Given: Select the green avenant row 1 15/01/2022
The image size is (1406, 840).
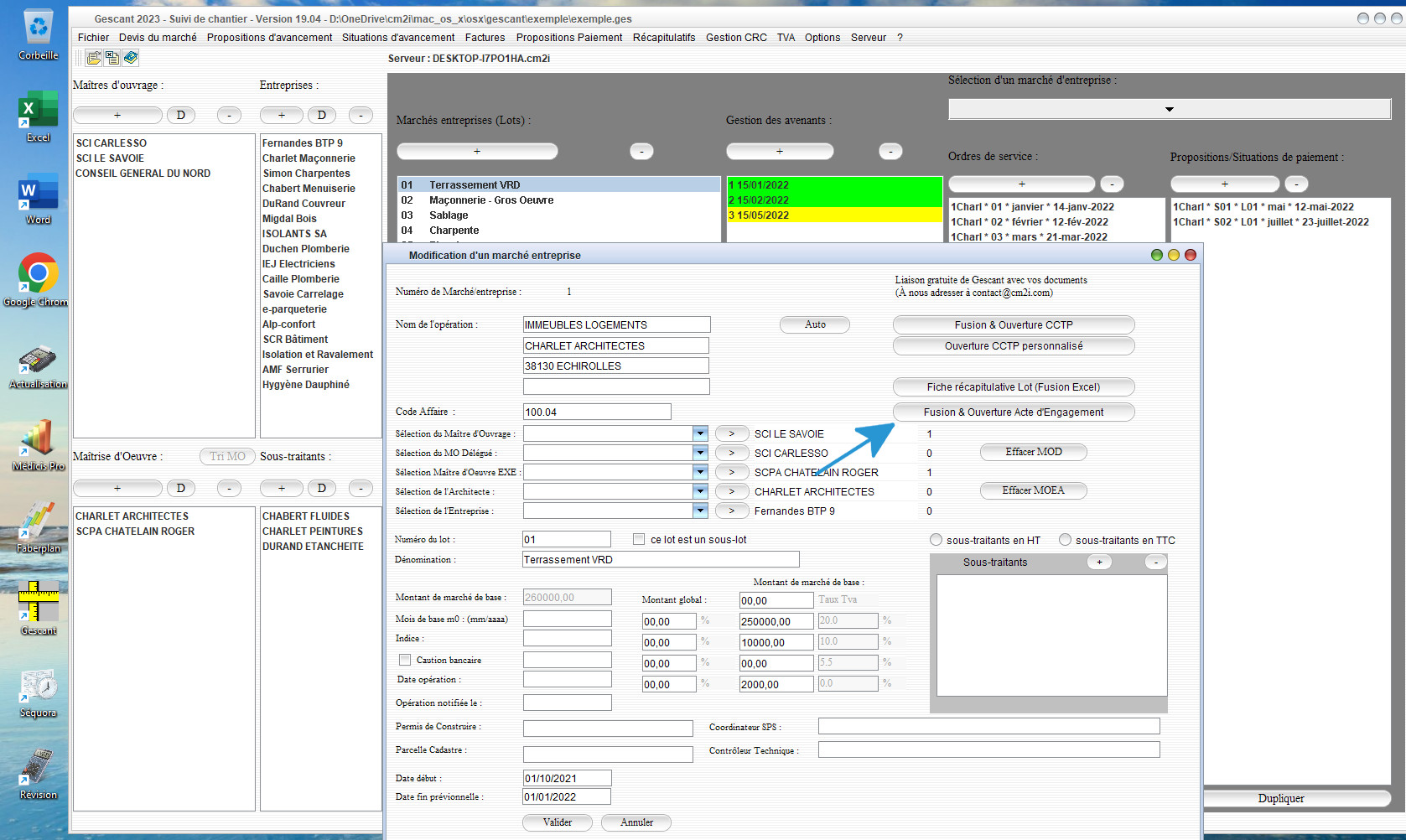Looking at the screenshot, I should point(834,184).
